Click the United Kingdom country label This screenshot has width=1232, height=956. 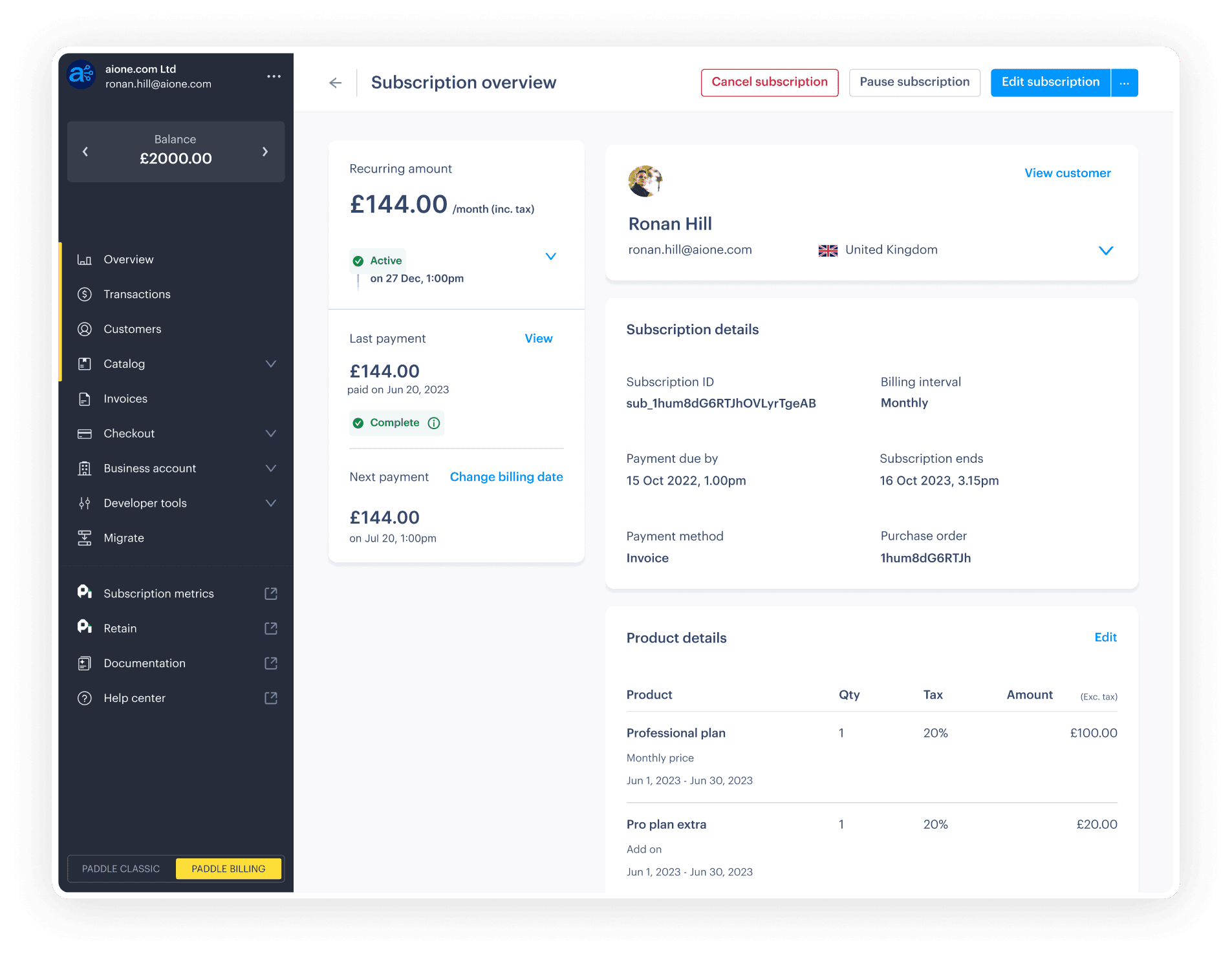[x=891, y=250]
